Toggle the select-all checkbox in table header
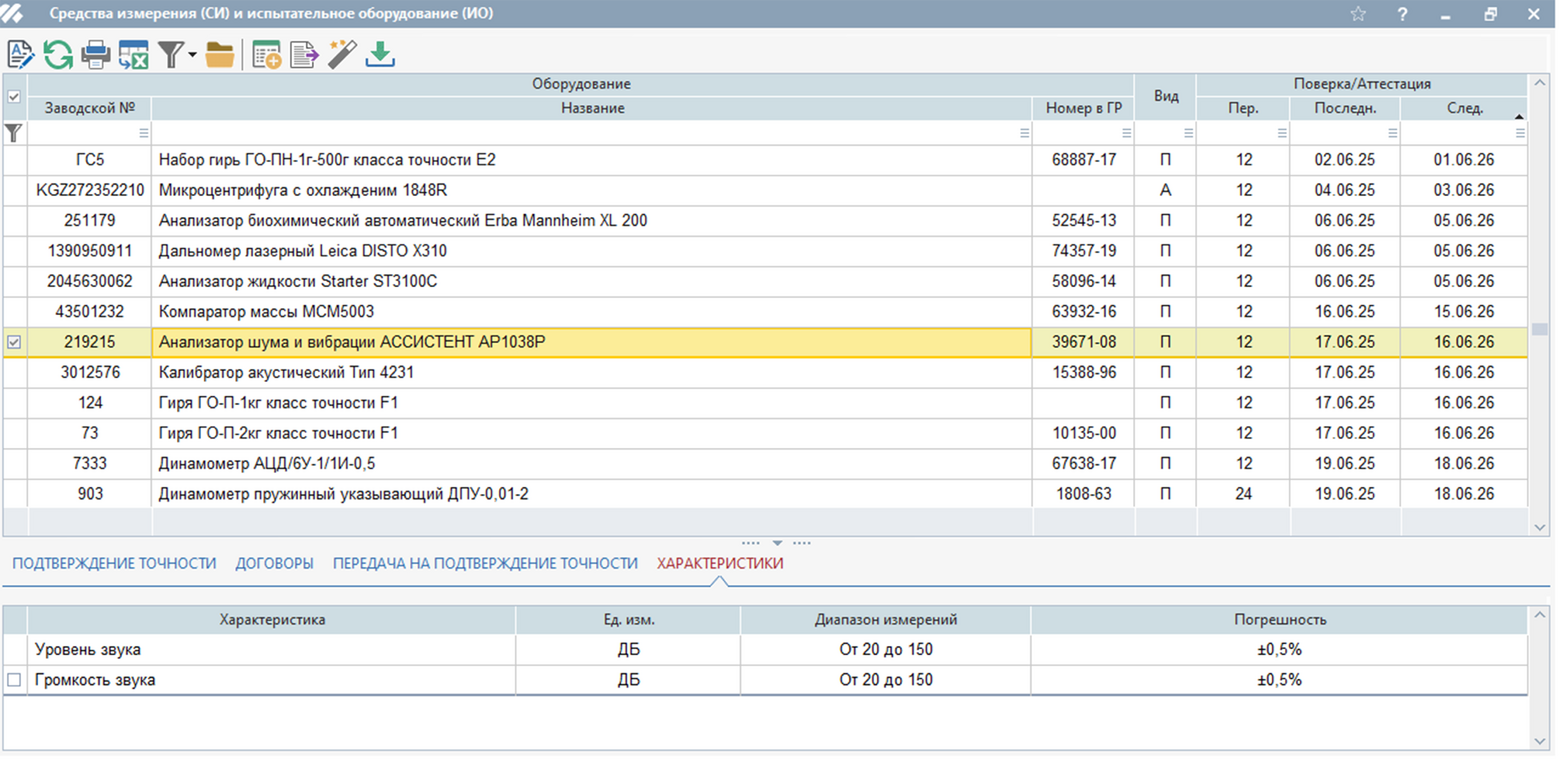This screenshot has height=763, width=1560. click(13, 97)
